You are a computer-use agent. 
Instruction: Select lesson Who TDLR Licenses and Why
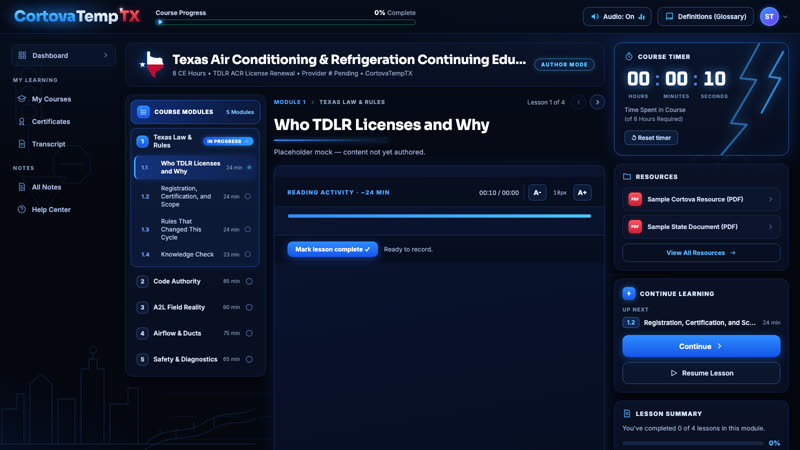[x=195, y=167]
